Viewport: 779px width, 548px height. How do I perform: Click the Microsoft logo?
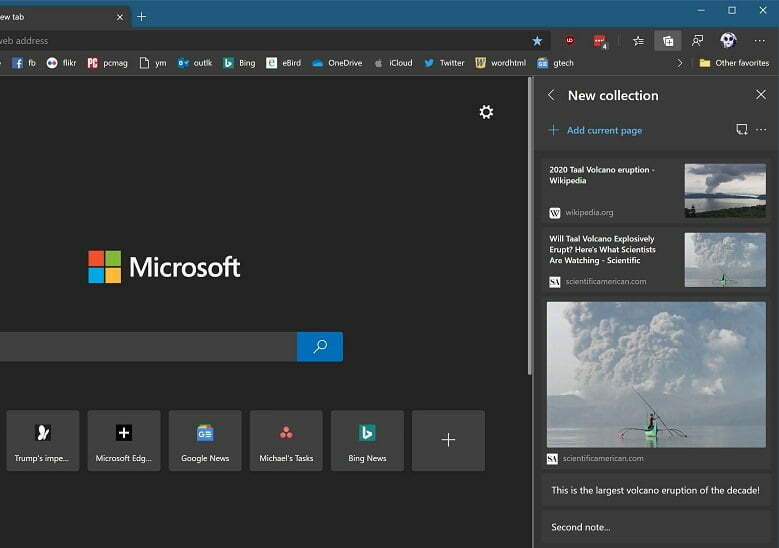[164, 267]
